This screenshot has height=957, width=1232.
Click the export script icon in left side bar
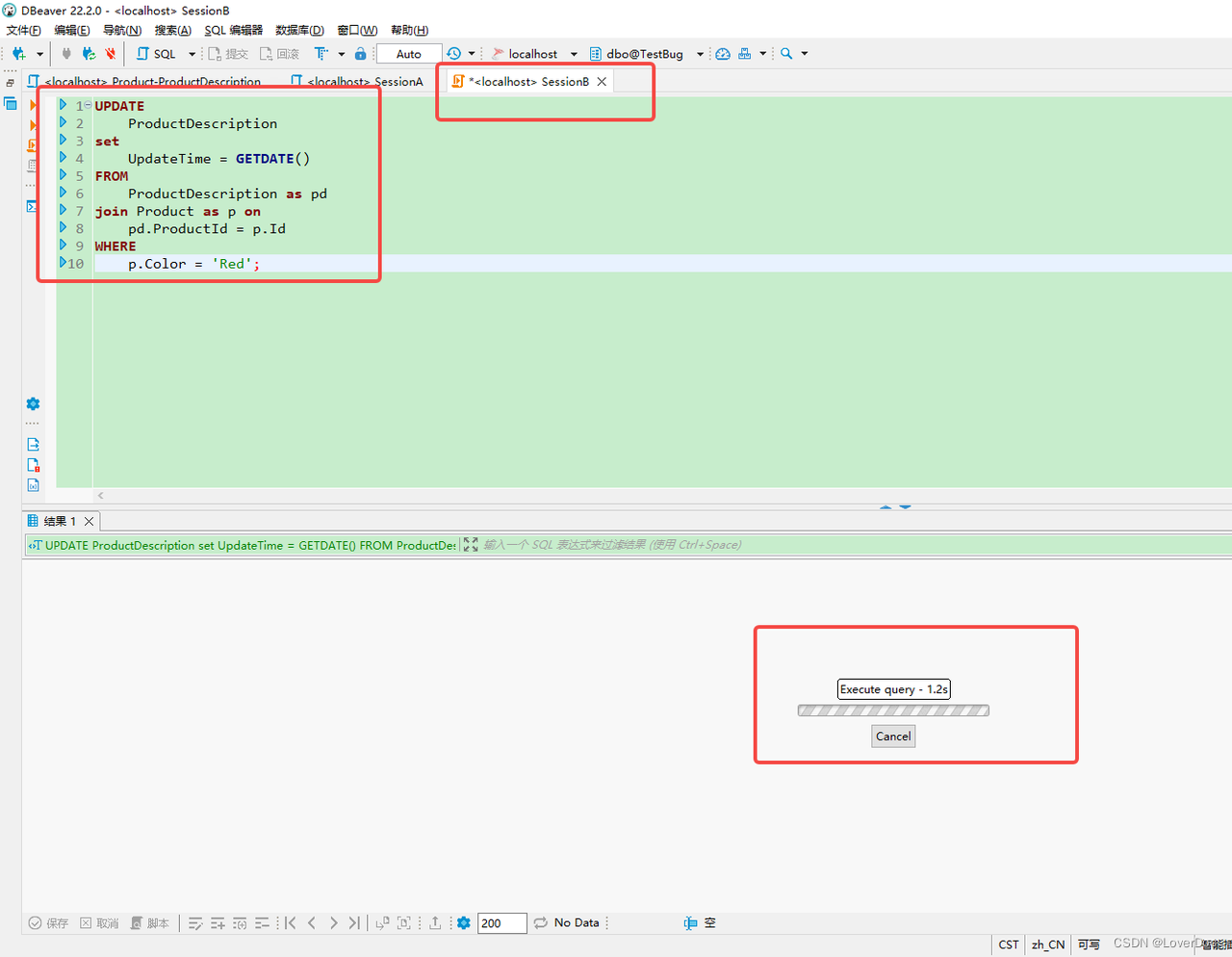[33, 445]
